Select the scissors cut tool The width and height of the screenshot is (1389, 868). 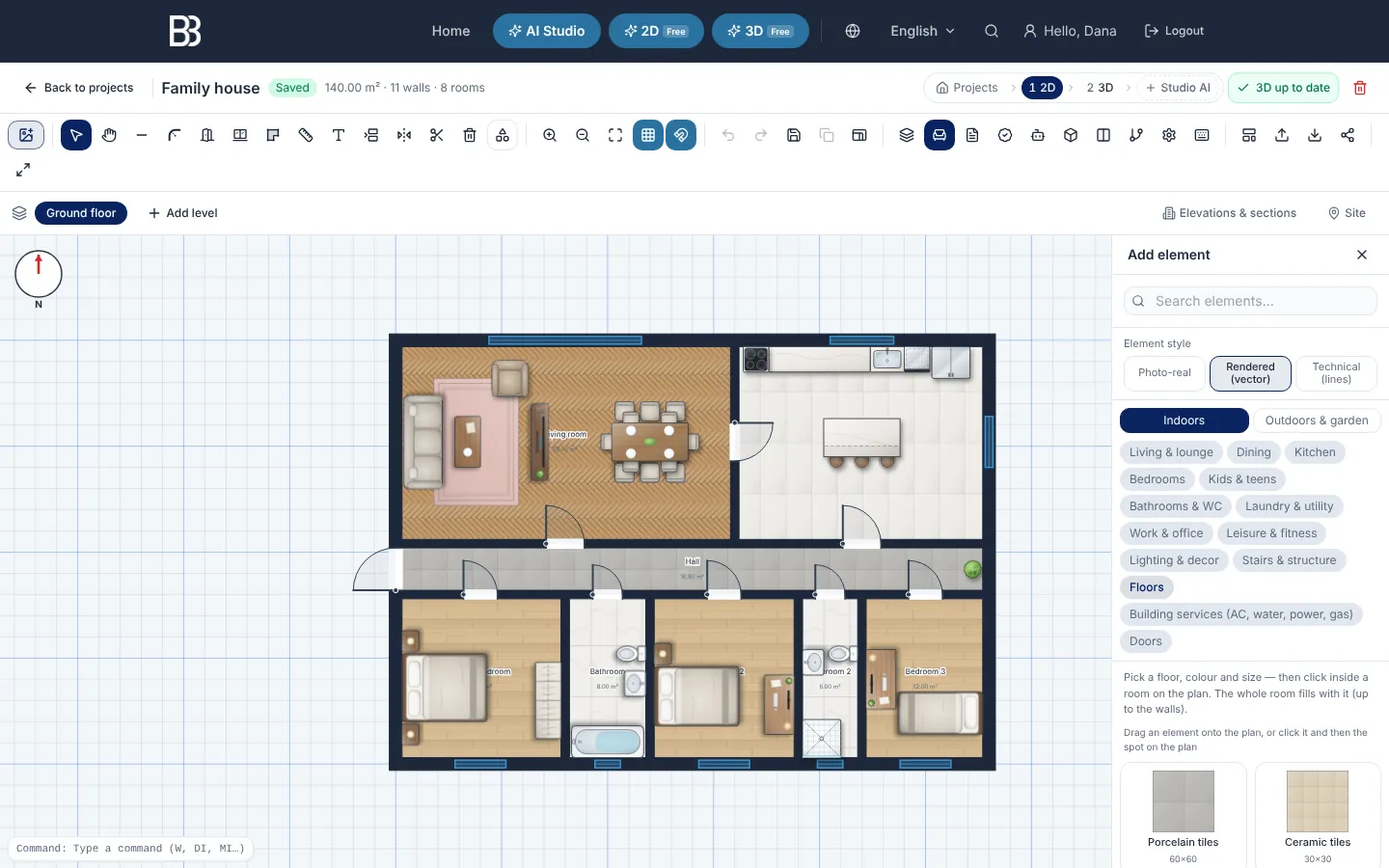(x=437, y=135)
